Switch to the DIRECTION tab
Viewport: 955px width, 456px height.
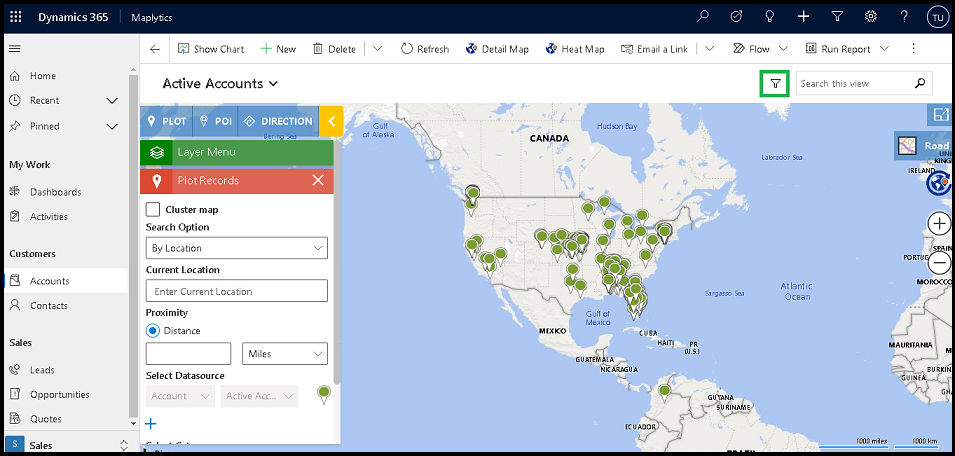click(278, 121)
